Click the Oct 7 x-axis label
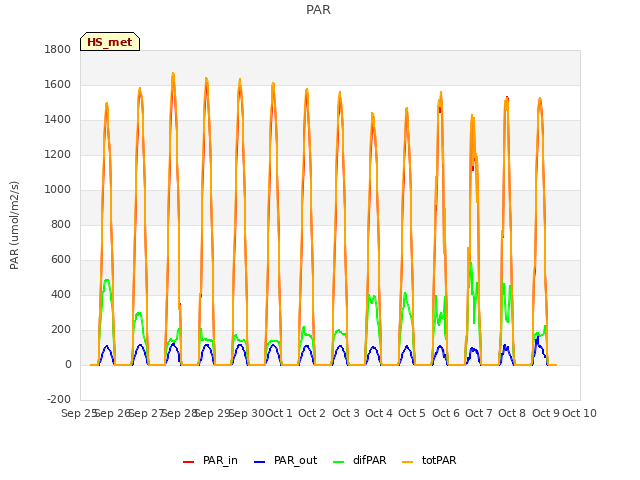 point(479,413)
